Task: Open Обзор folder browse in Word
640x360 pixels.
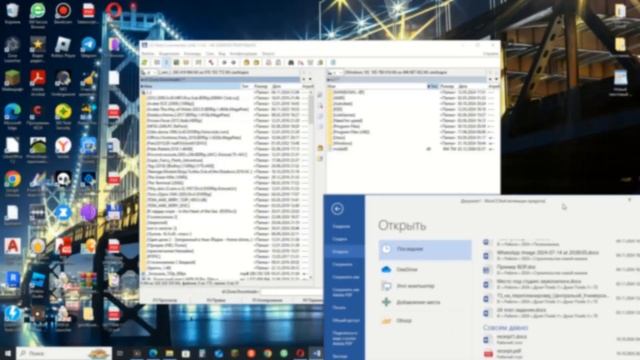Action: click(x=425, y=321)
